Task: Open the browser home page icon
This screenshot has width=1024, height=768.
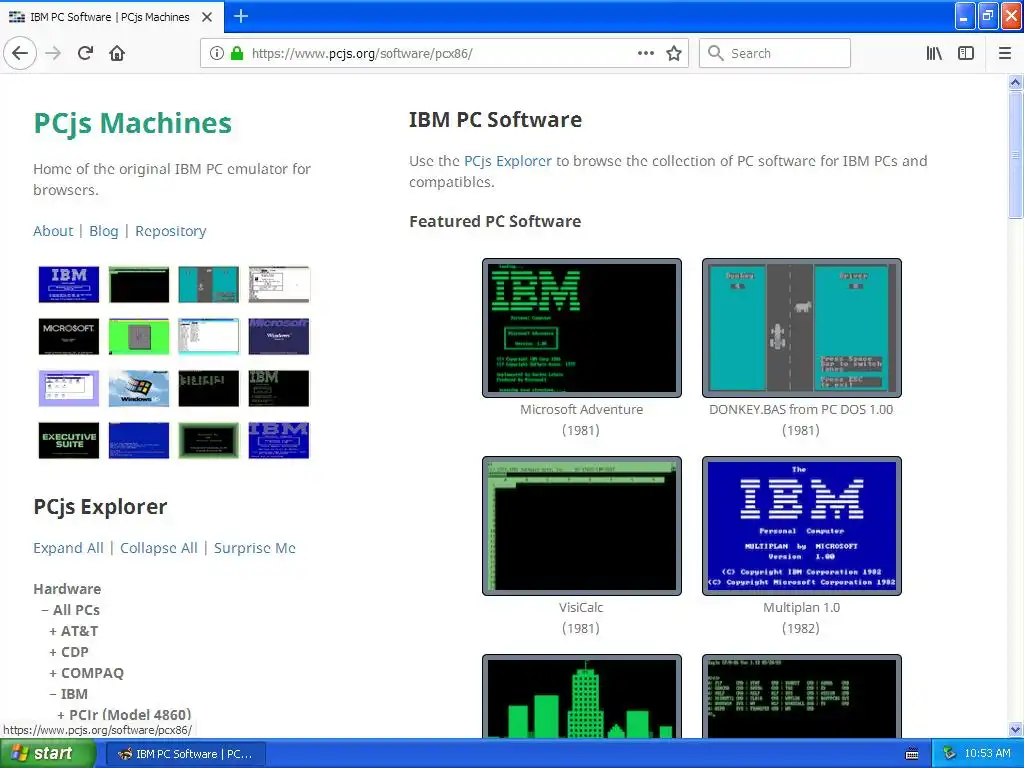Action: (x=117, y=53)
